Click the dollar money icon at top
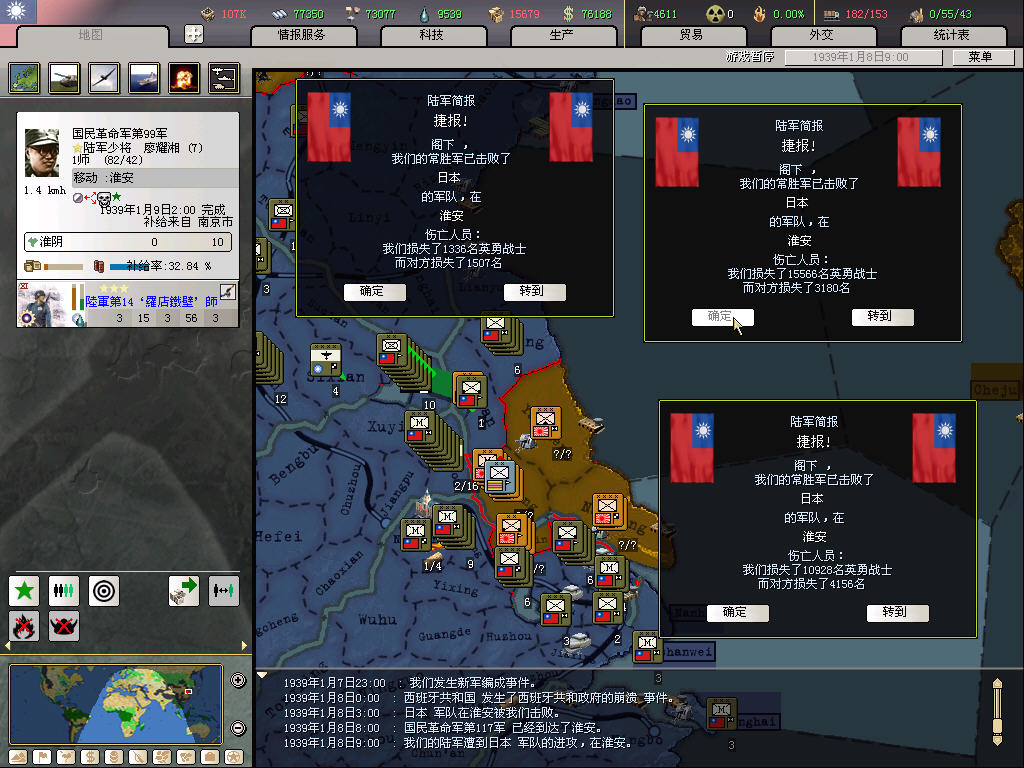Viewport: 1024px width, 768px height. click(568, 14)
